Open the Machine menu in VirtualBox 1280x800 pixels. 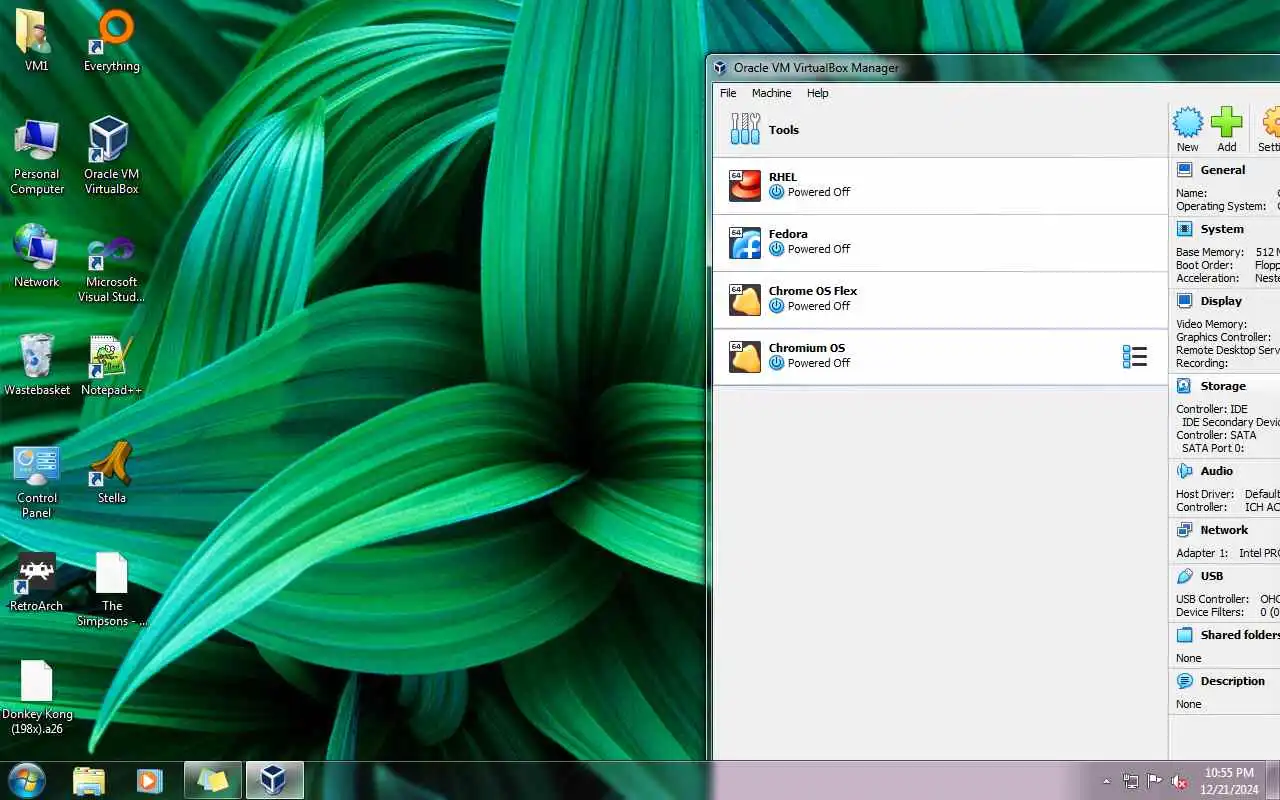point(771,93)
